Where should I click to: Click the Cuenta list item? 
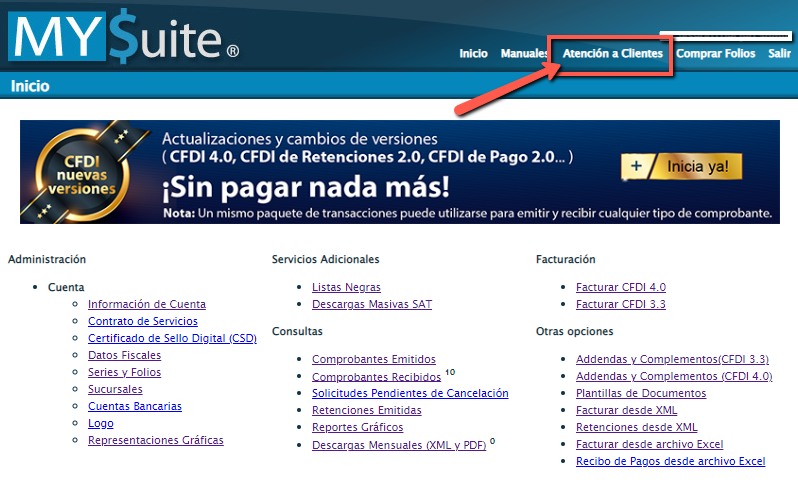tap(66, 287)
